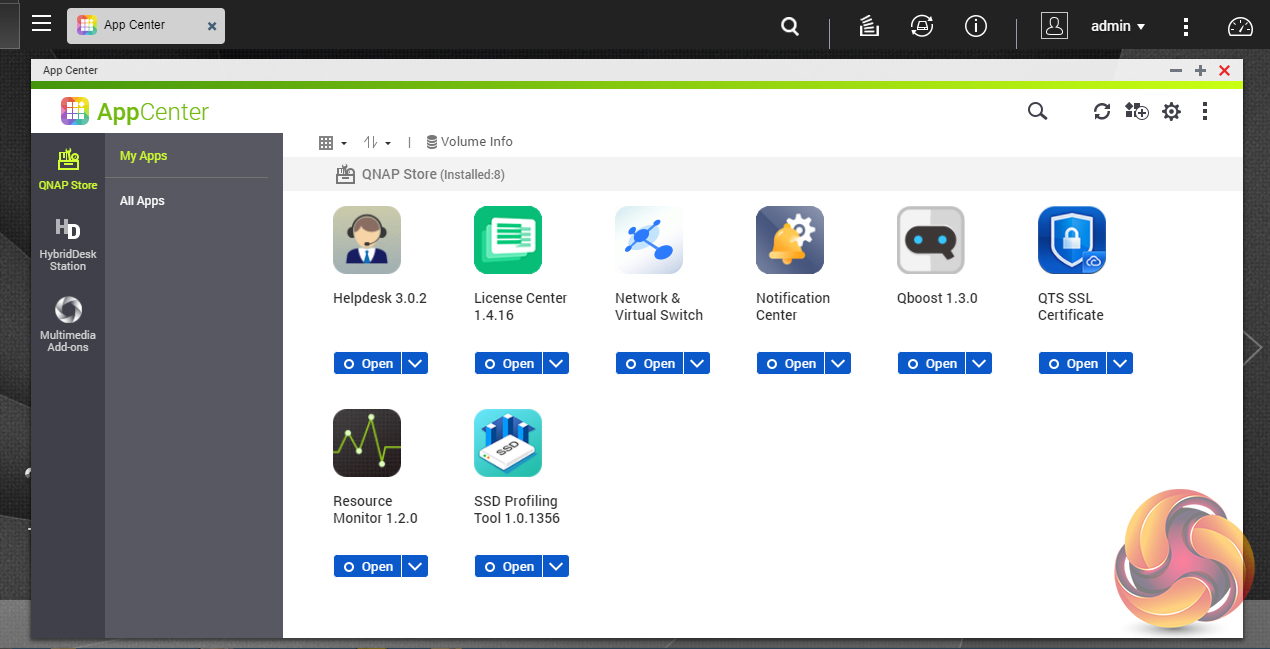Click the install manually icon
The width and height of the screenshot is (1270, 649).
point(1137,111)
